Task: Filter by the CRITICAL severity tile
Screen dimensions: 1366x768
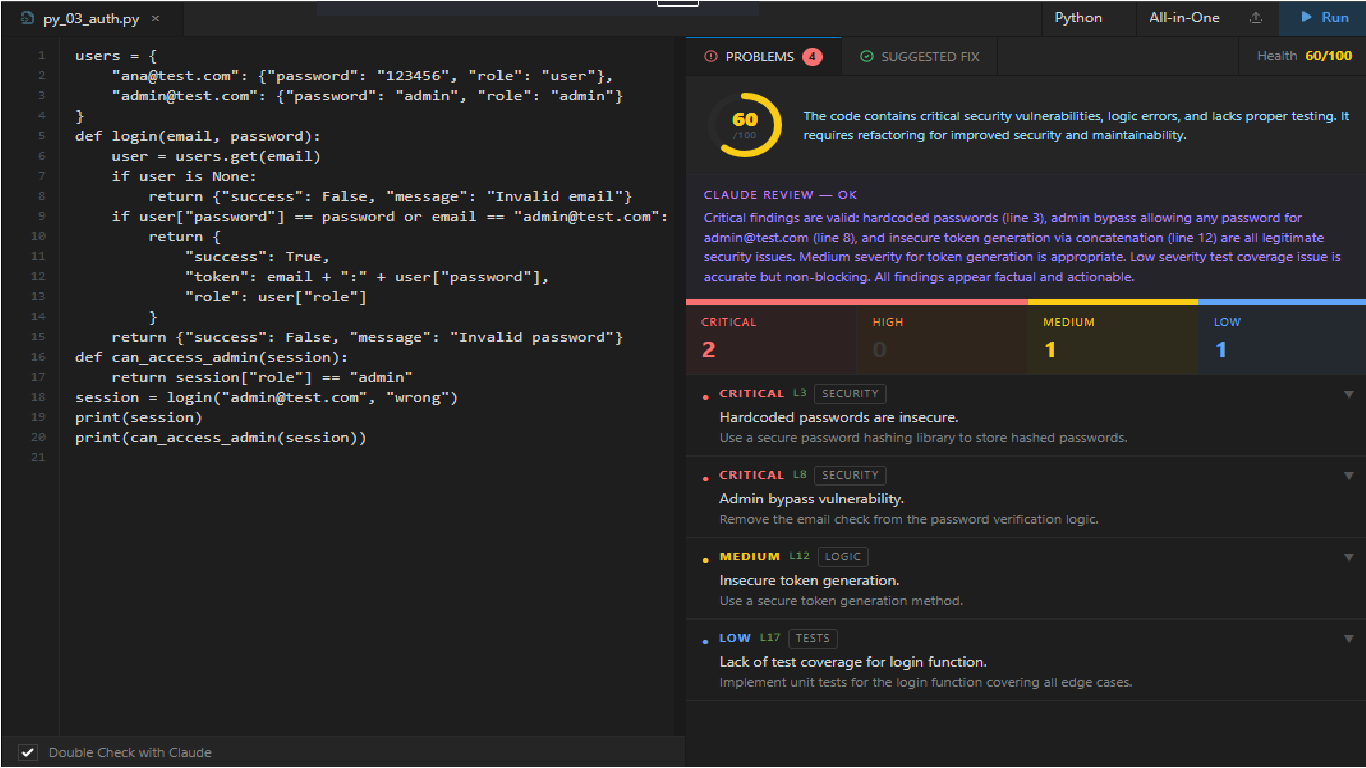Action: (771, 337)
